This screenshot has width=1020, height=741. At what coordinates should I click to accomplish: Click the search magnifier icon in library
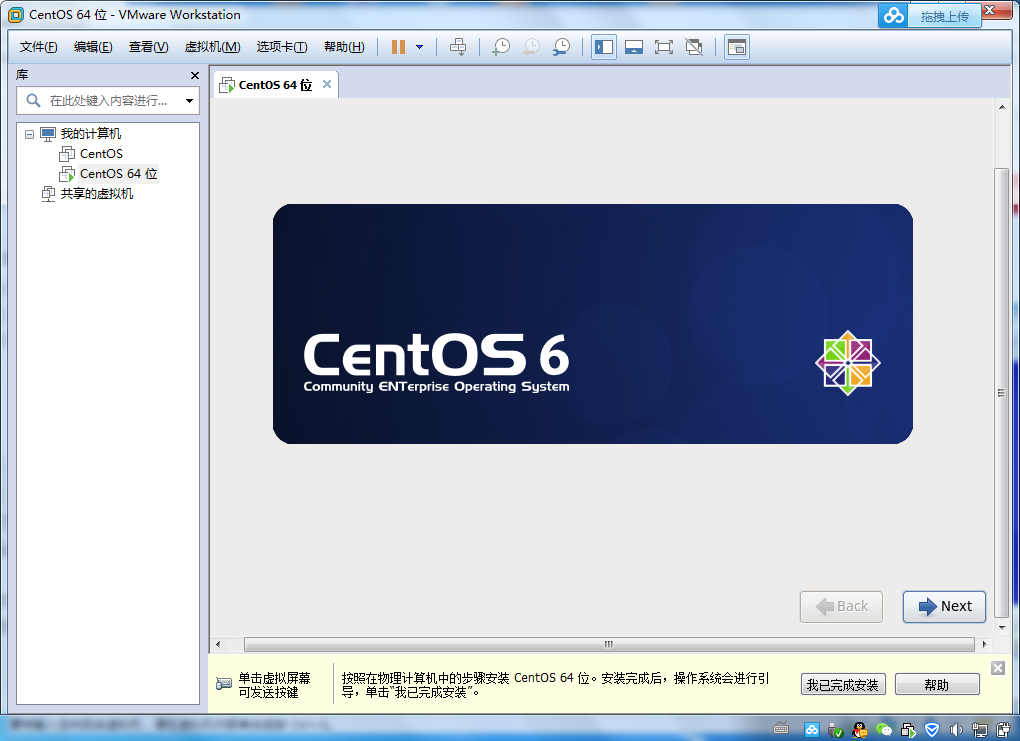(33, 100)
